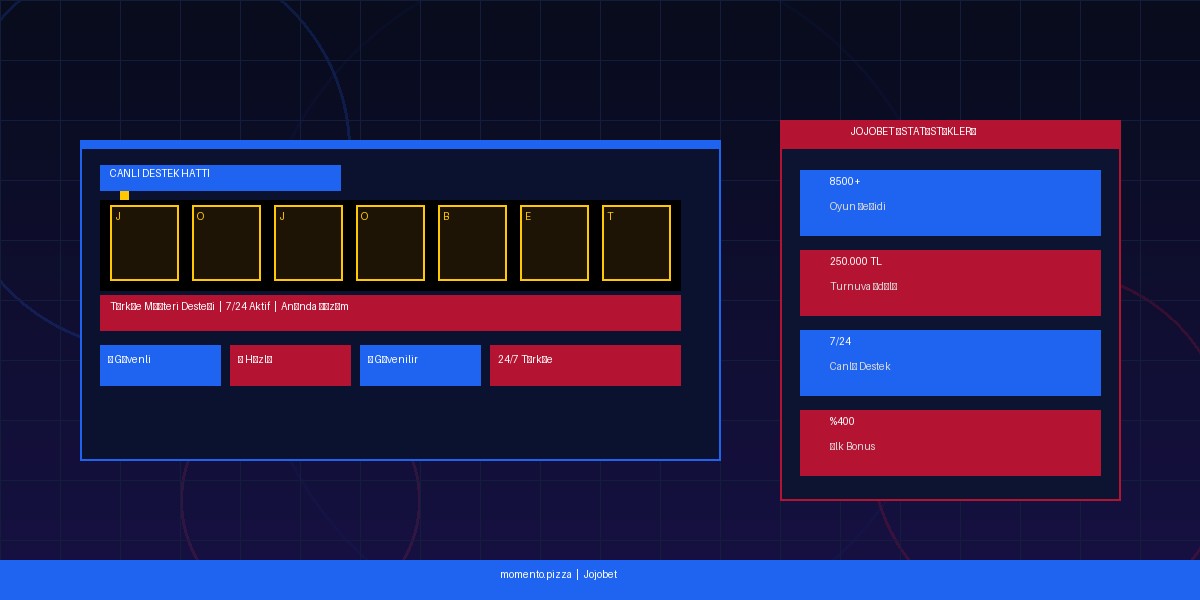1200x600 pixels.
Task: Click the 24/7 Türkçe badge
Action: (x=585, y=365)
